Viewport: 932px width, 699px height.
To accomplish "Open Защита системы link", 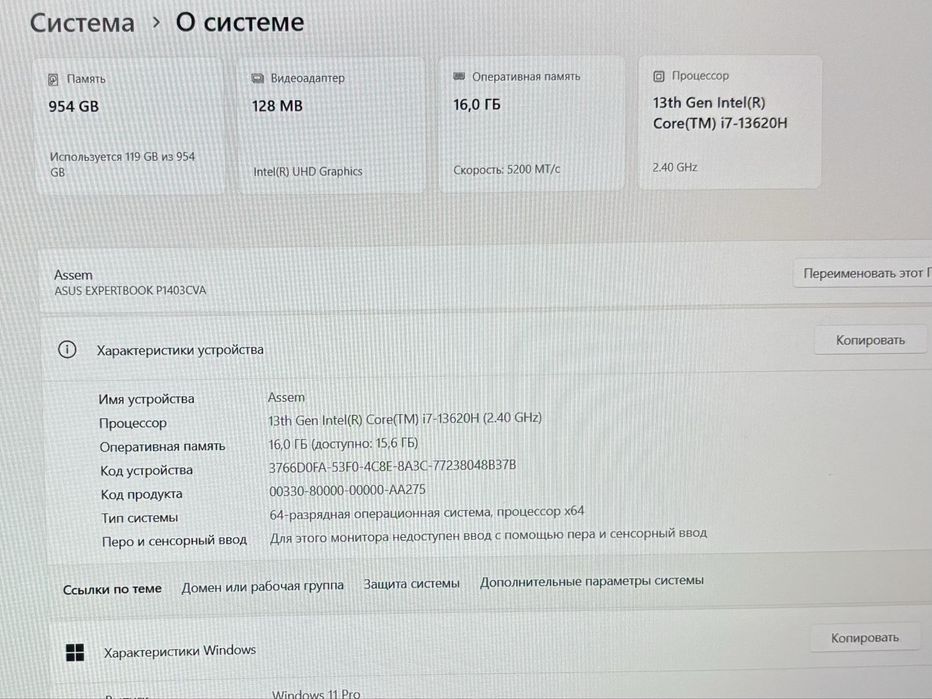I will click(411, 584).
